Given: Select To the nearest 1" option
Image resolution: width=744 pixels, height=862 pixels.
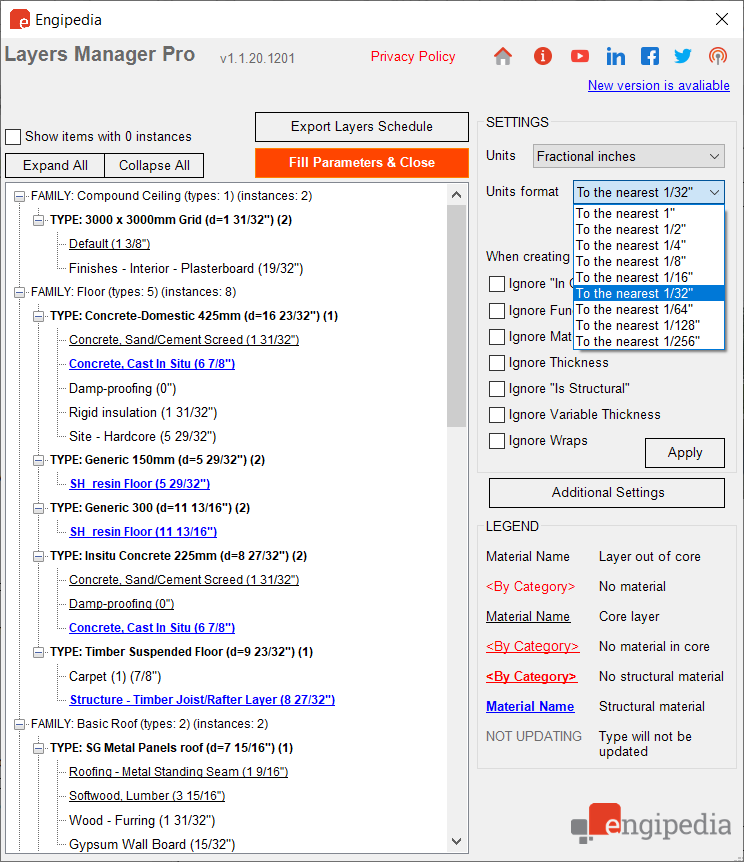Looking at the screenshot, I should [649, 213].
